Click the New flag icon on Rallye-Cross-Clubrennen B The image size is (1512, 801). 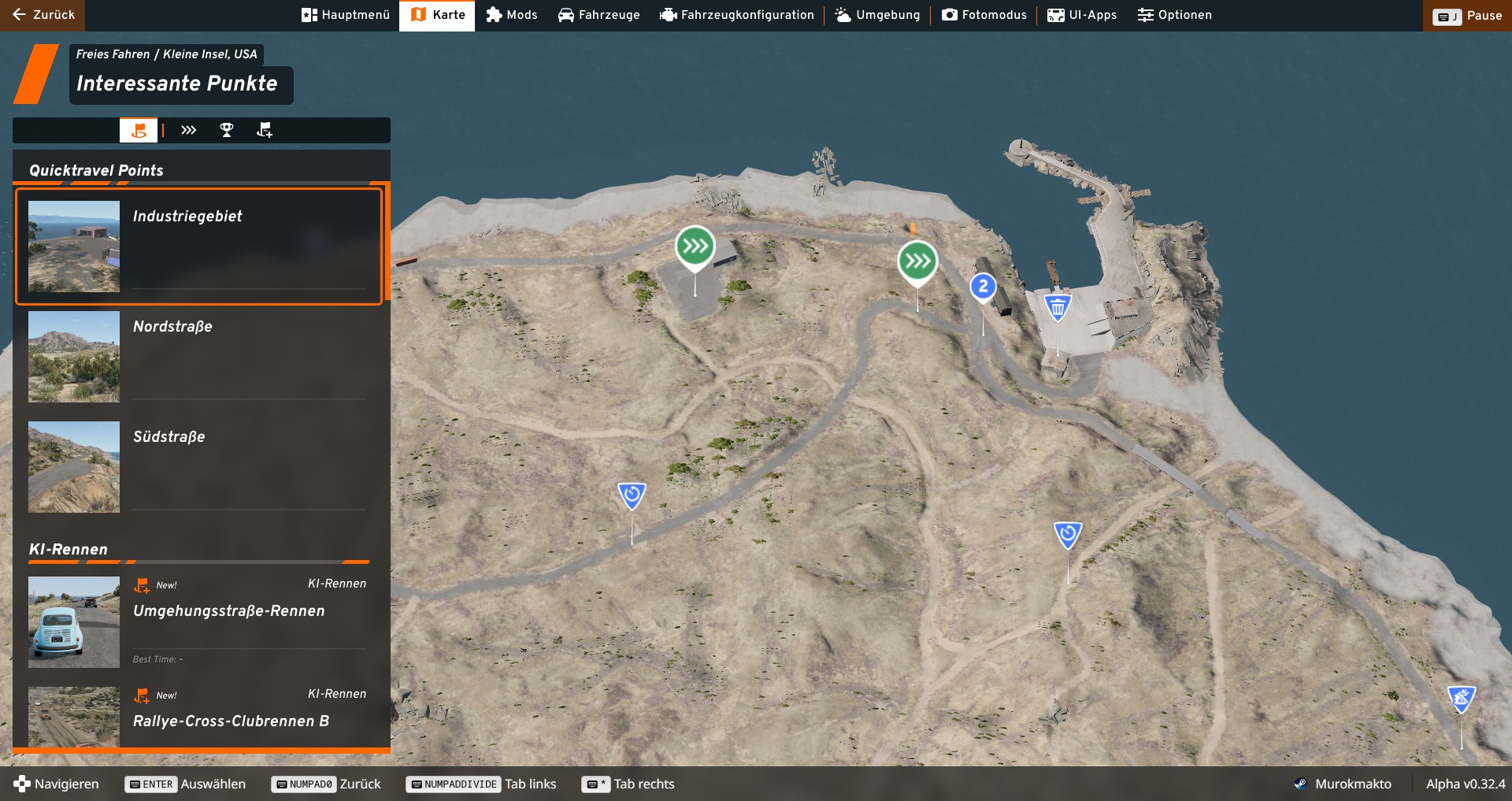[x=142, y=695]
